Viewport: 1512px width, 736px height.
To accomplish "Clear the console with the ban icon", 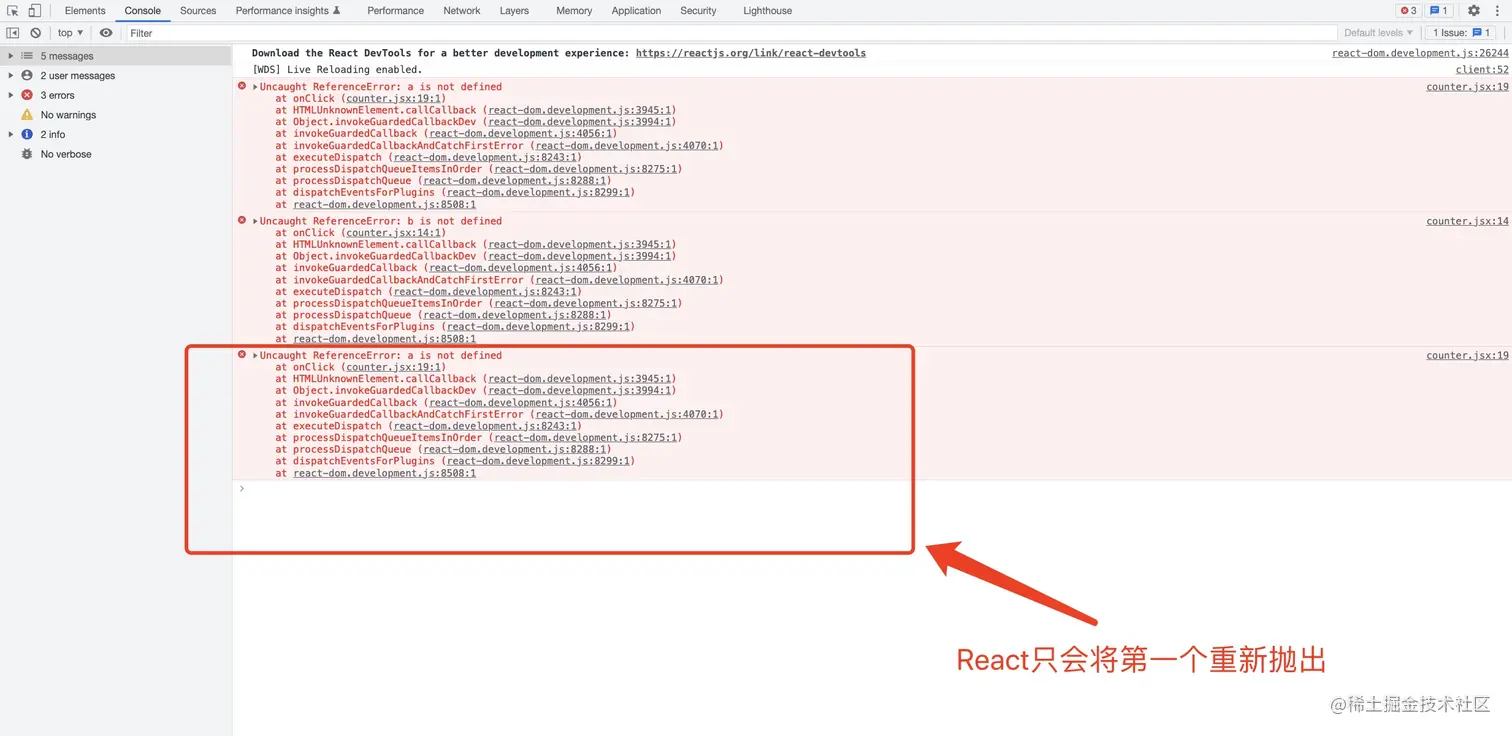I will coord(35,33).
